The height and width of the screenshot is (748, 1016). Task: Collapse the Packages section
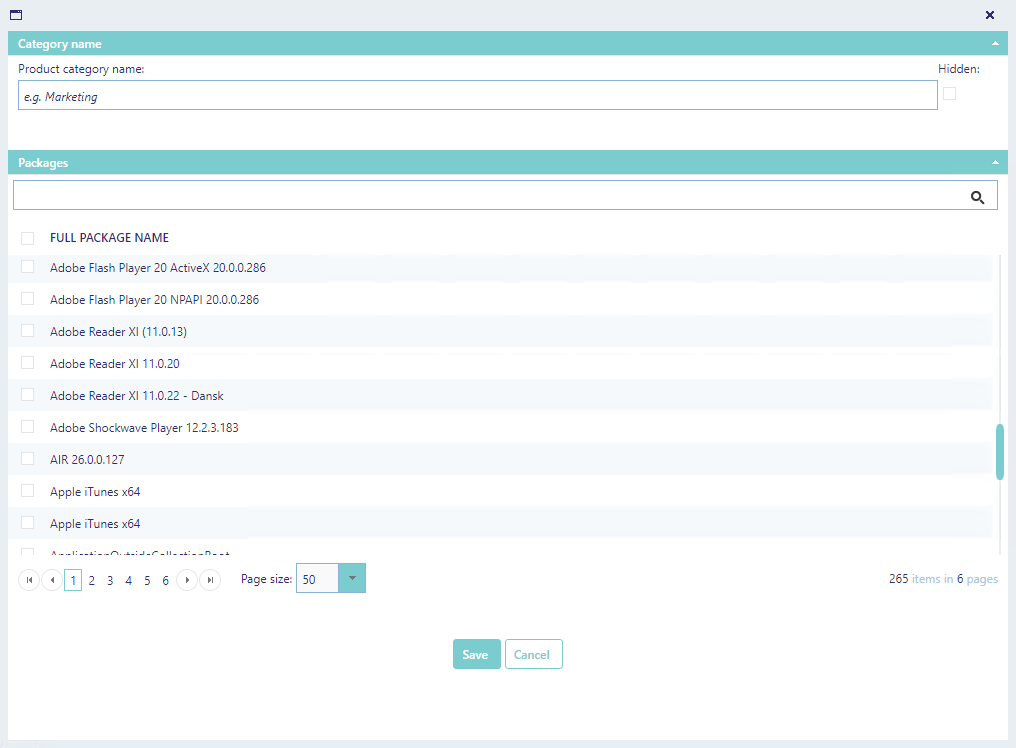coord(995,162)
